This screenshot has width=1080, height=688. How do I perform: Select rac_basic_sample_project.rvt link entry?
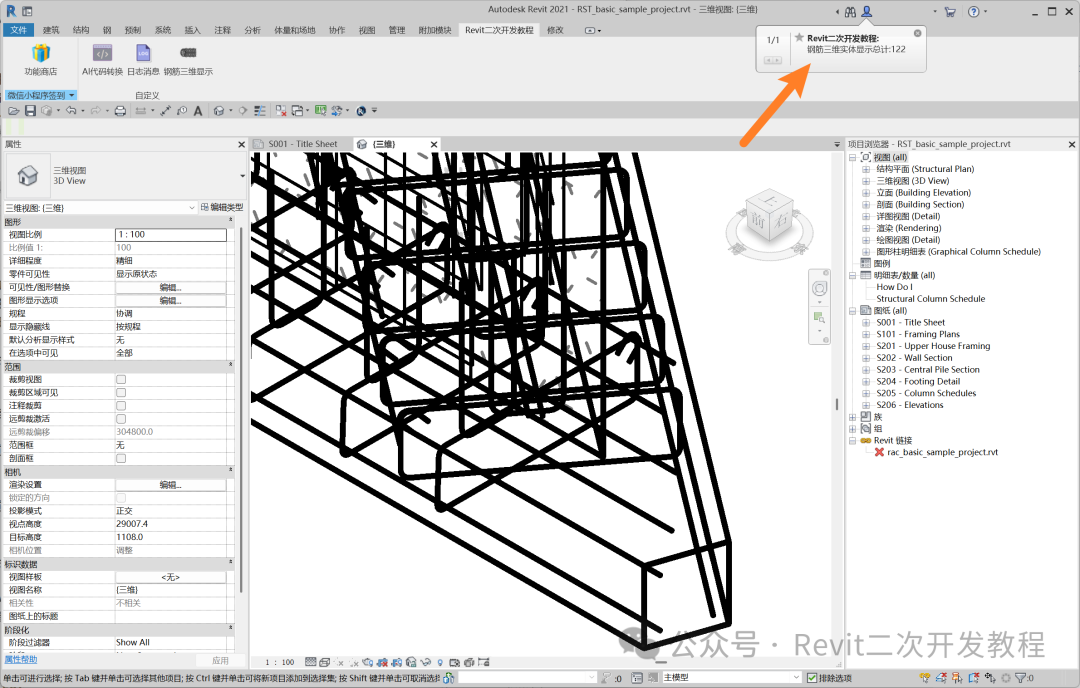tap(942, 452)
